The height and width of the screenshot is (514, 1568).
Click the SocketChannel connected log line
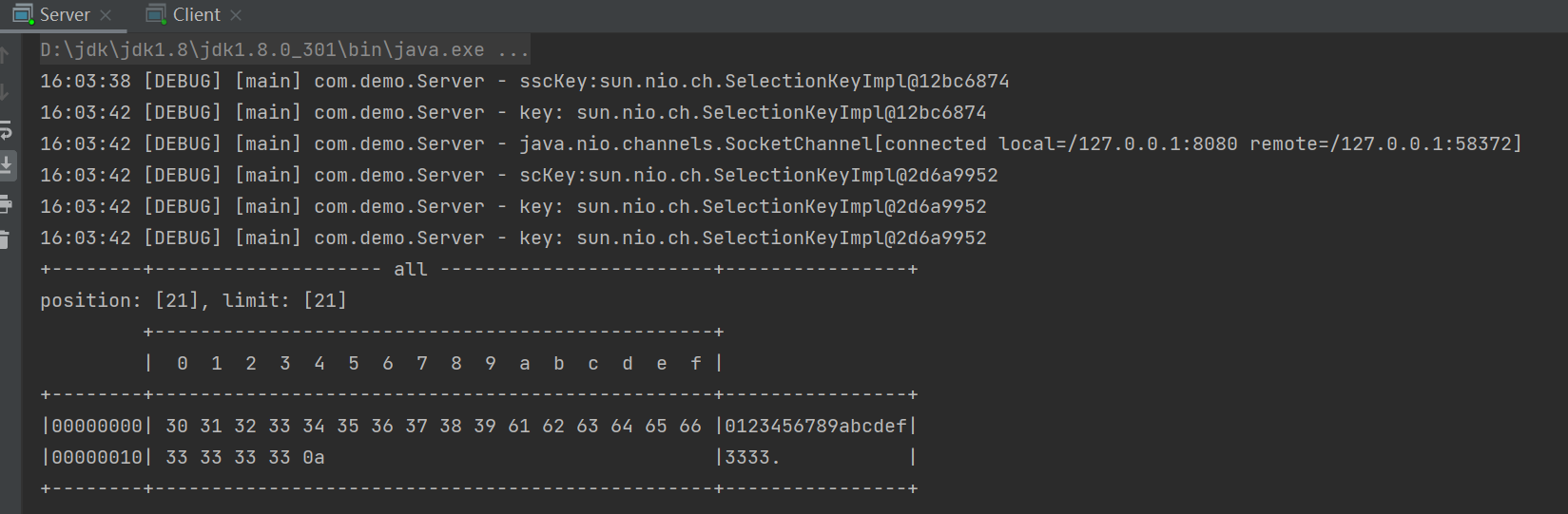click(x=780, y=144)
